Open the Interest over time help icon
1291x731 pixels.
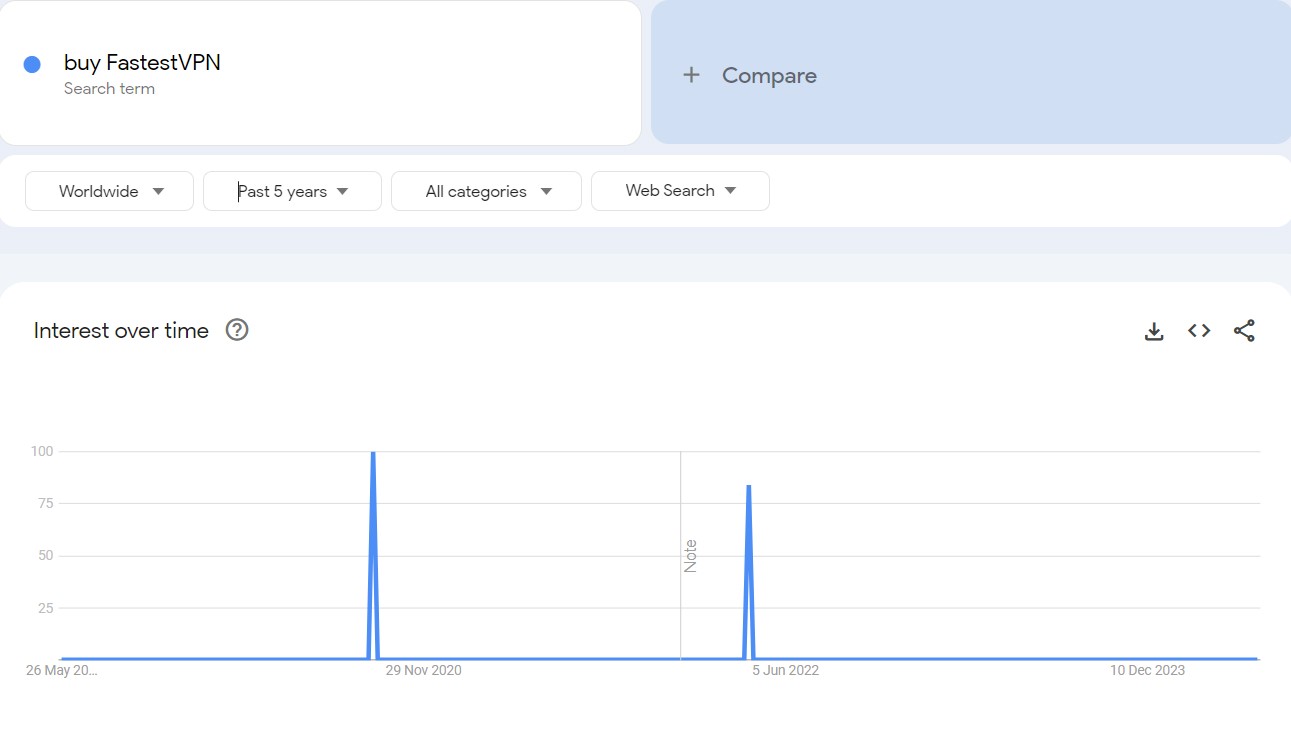click(x=237, y=330)
